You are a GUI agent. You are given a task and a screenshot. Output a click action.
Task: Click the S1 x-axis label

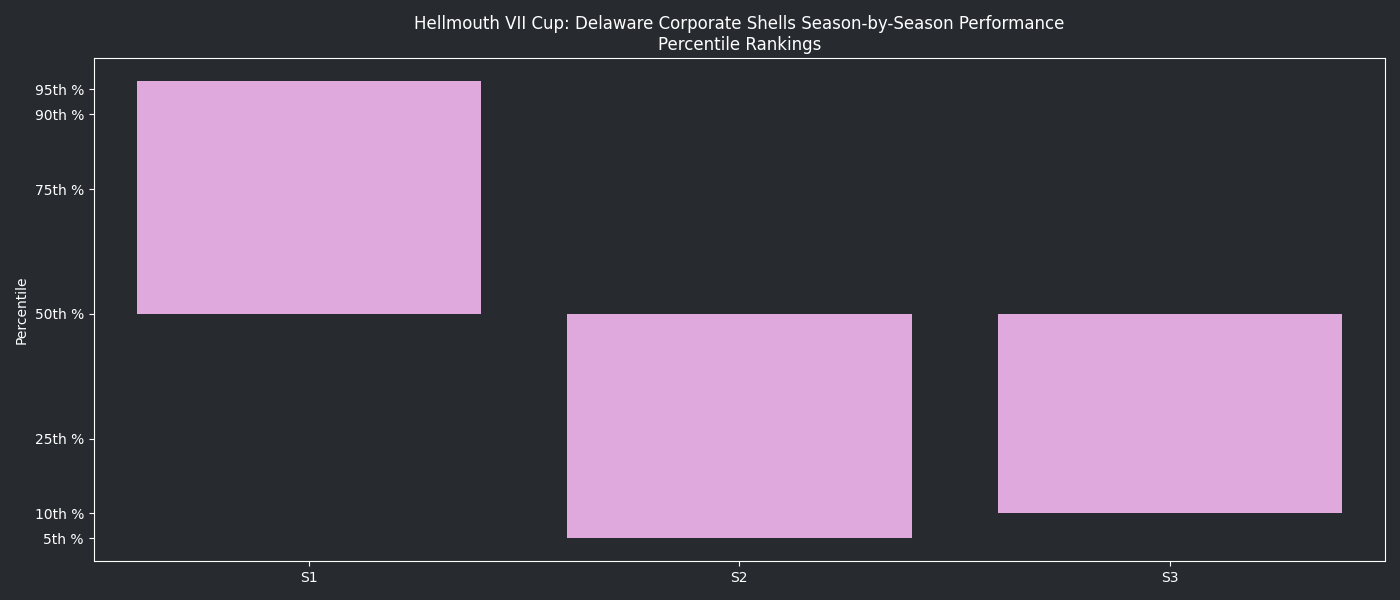[308, 577]
